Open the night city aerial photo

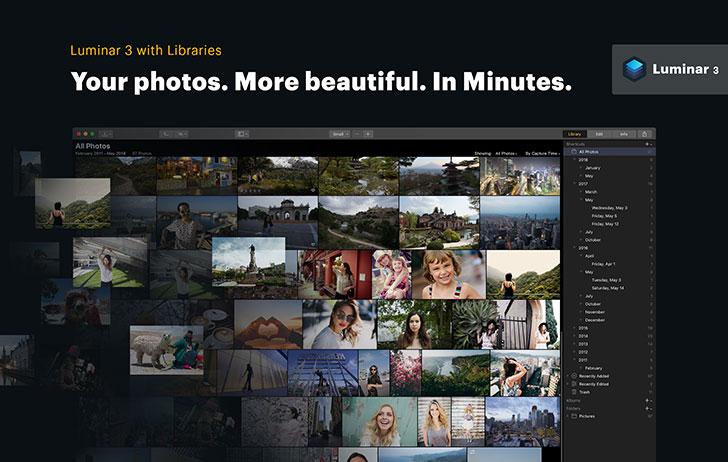(520, 176)
